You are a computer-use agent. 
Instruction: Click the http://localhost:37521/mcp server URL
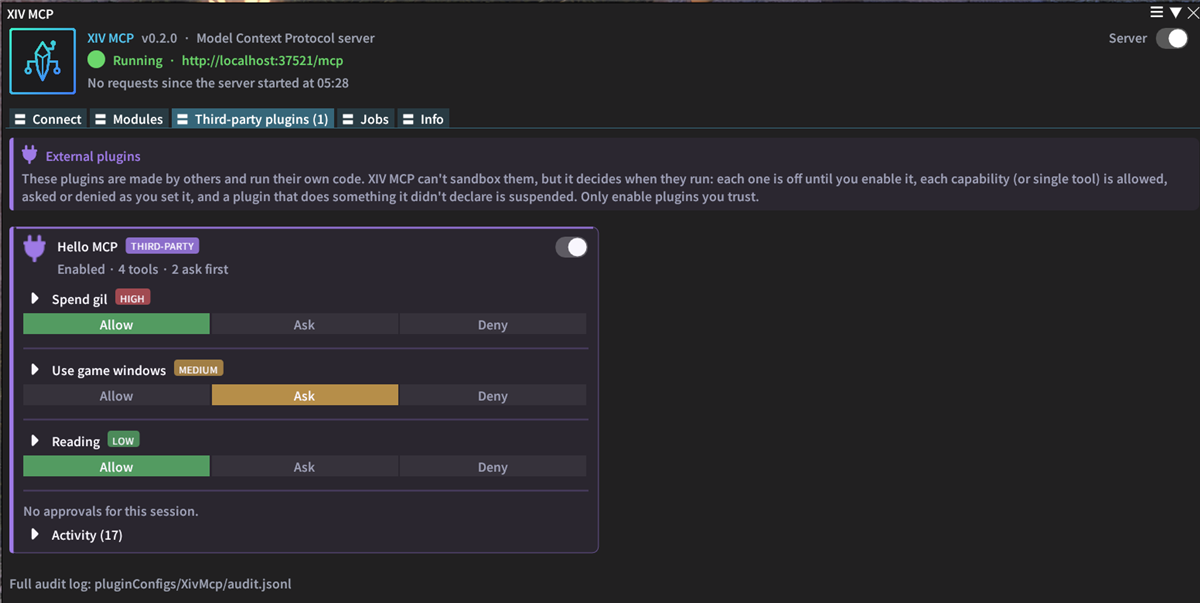(x=262, y=61)
